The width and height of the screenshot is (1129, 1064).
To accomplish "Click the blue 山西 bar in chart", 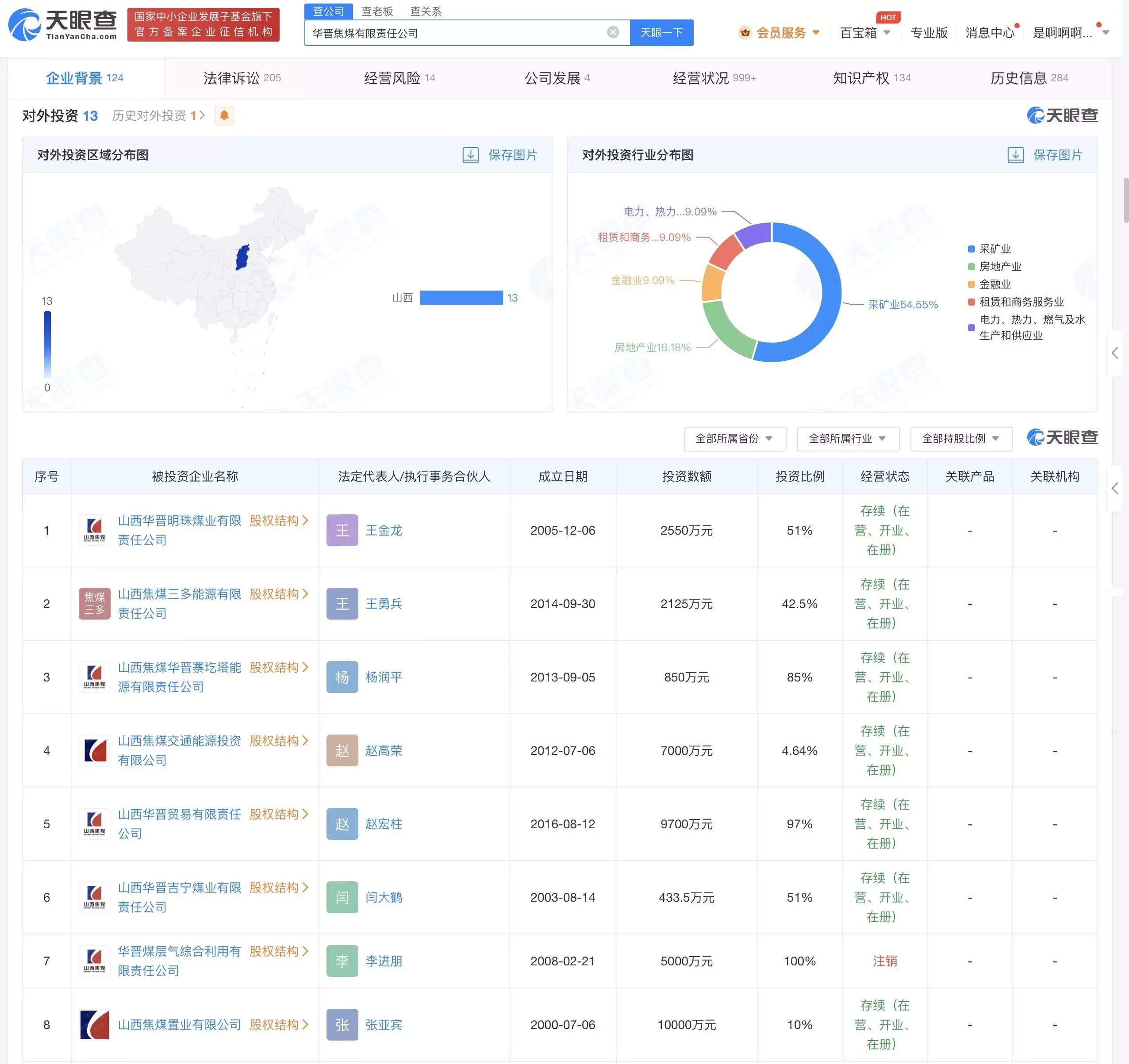I will (461, 298).
